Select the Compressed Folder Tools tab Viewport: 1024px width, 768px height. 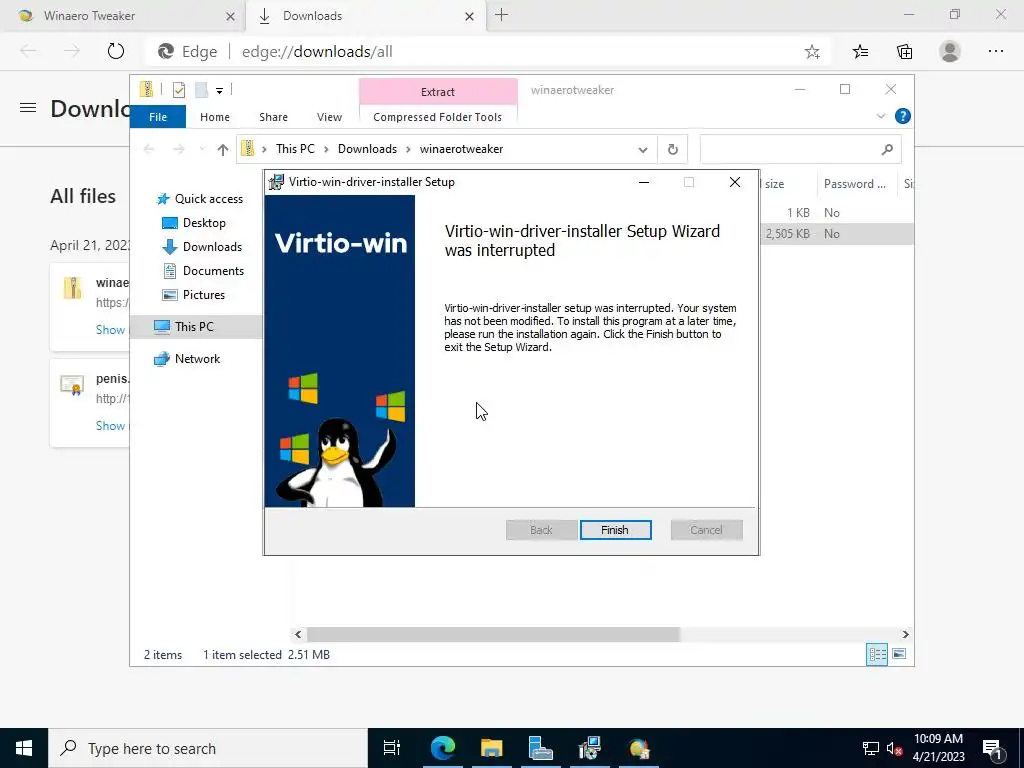click(438, 117)
